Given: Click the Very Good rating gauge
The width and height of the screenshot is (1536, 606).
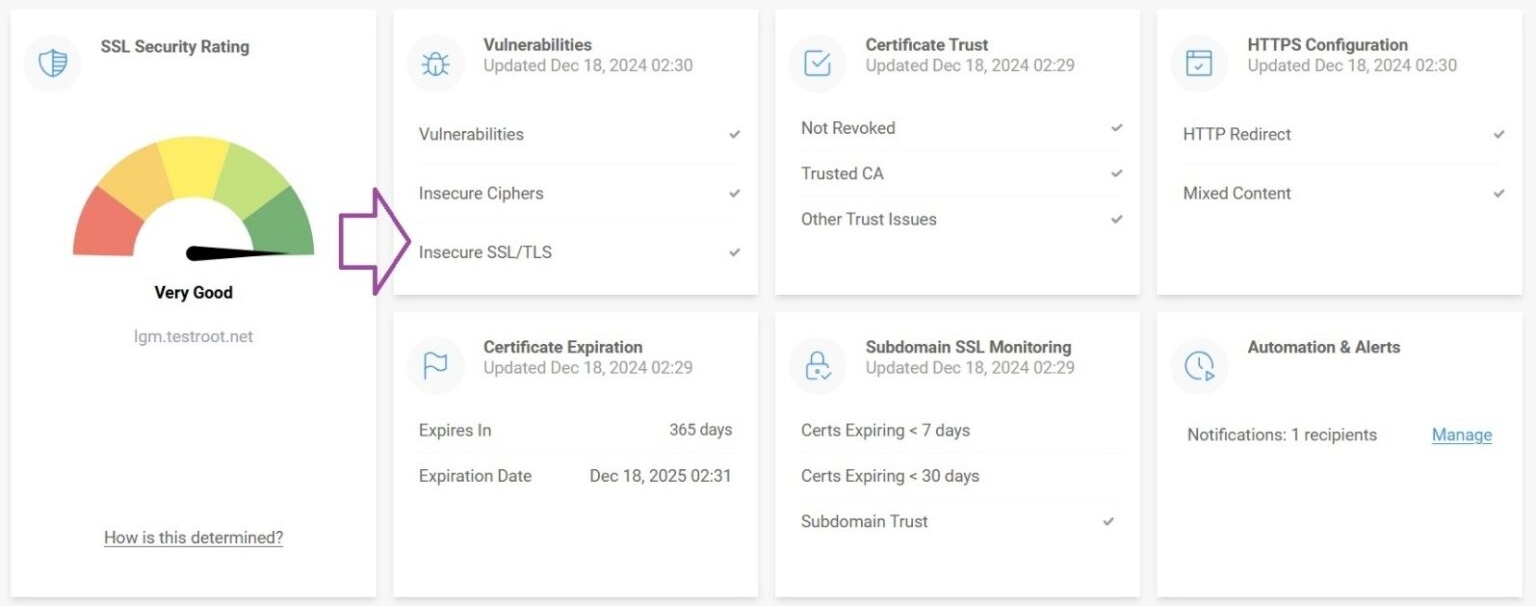Looking at the screenshot, I should (x=193, y=200).
